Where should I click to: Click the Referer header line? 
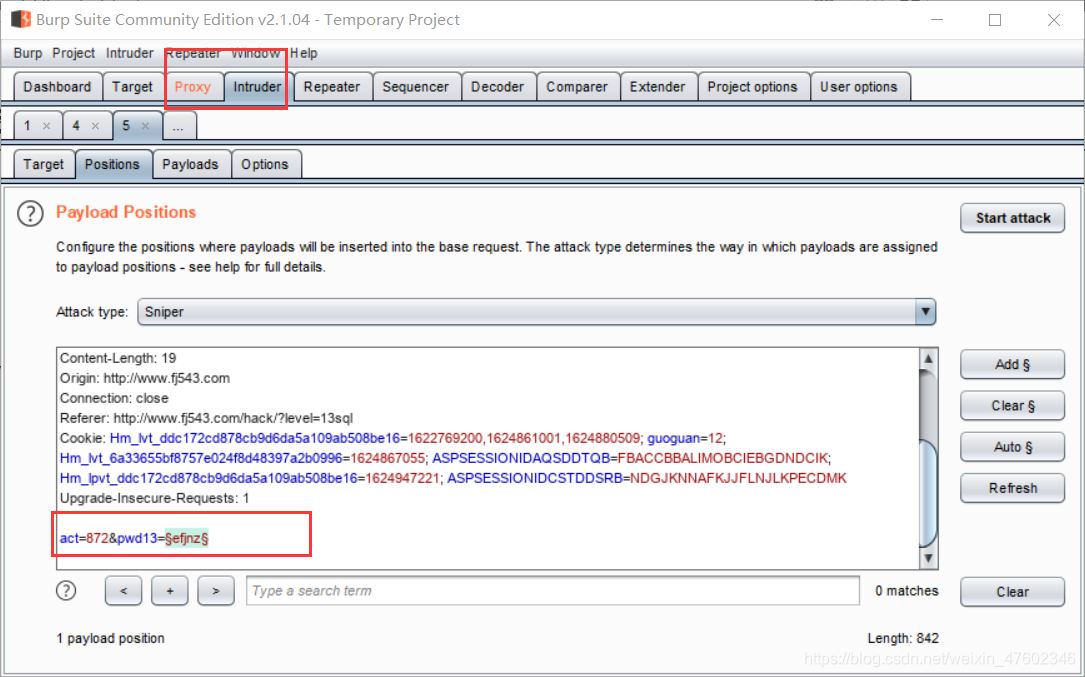(x=206, y=418)
